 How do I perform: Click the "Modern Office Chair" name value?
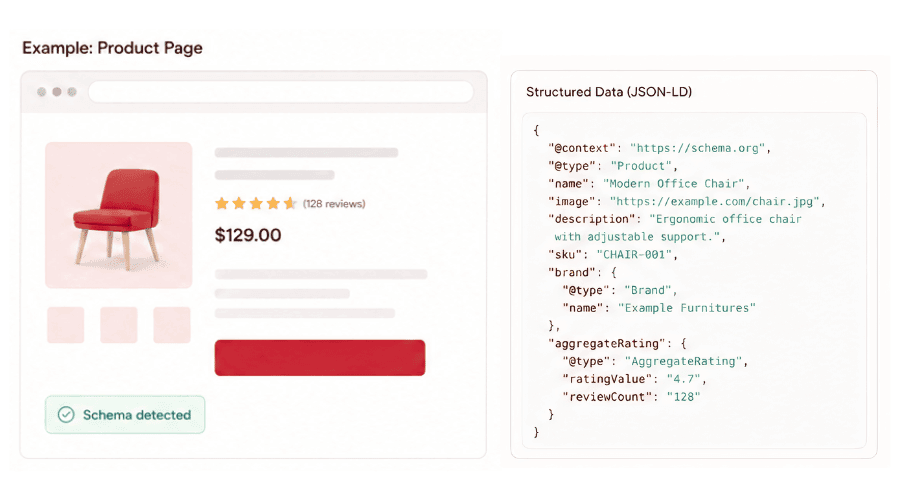coord(673,184)
